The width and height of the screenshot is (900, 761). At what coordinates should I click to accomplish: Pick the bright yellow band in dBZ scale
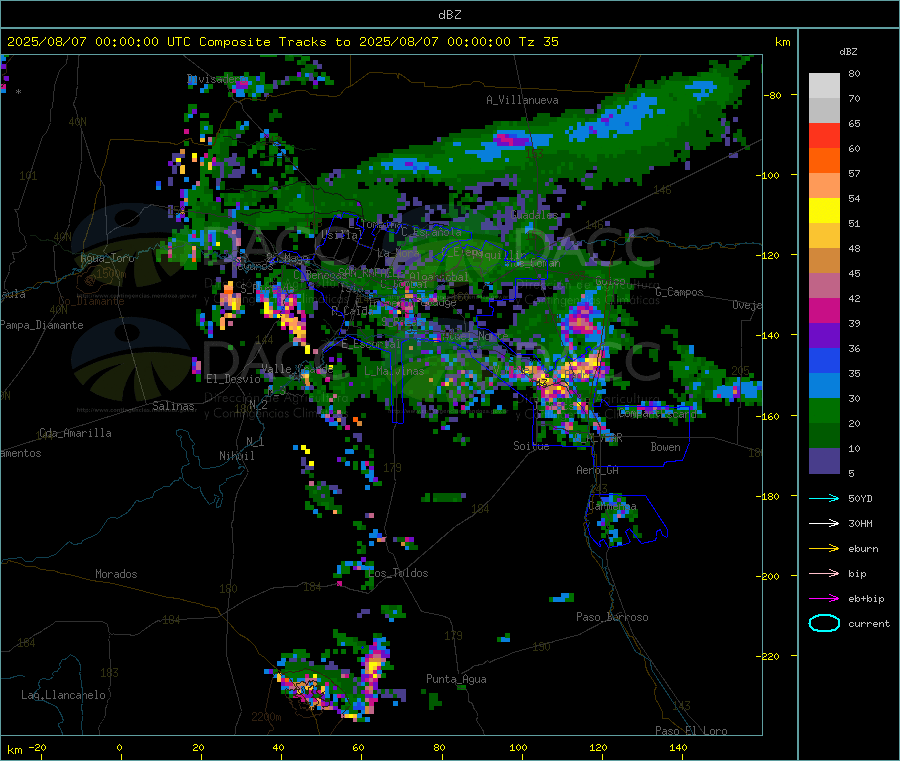pos(824,211)
